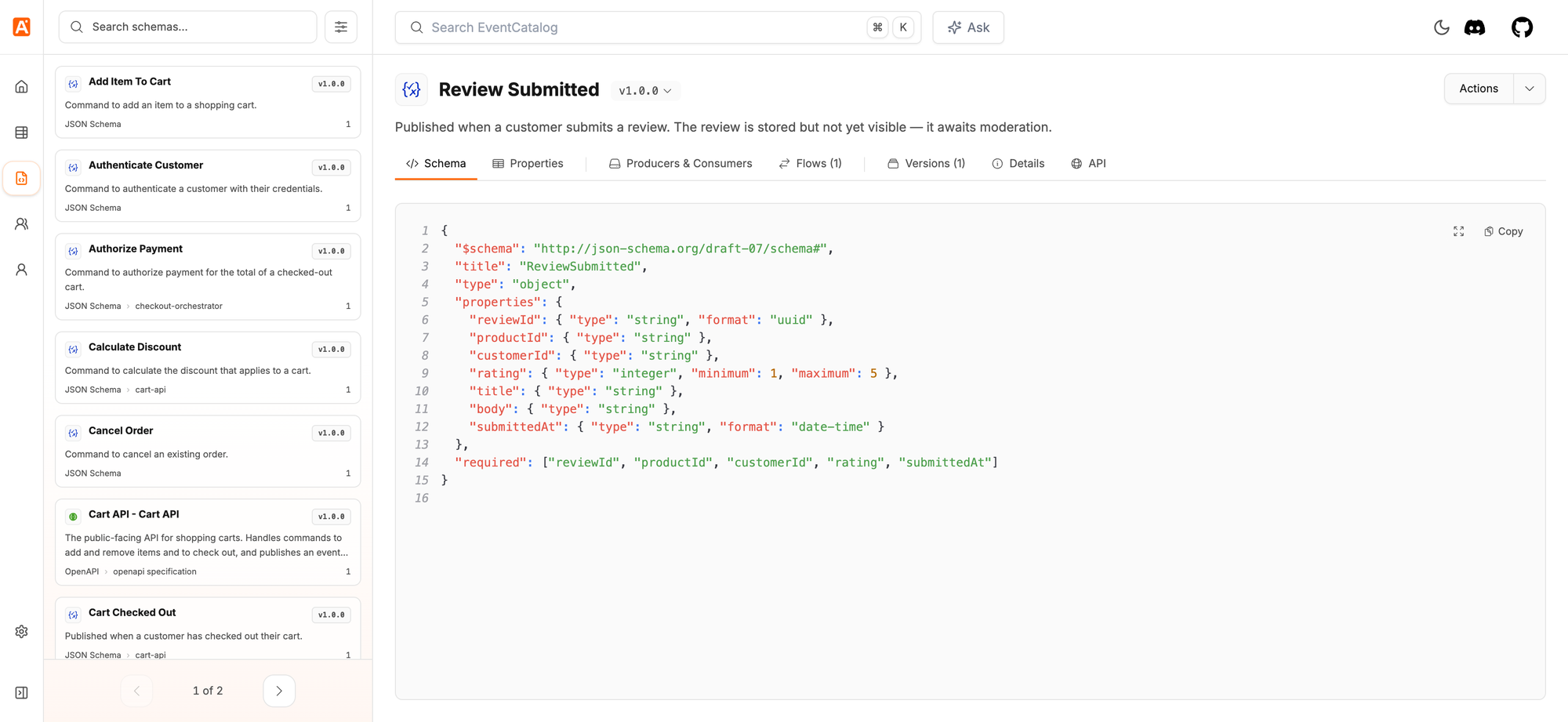Click the openapi specification label
Image resolution: width=1568 pixels, height=722 pixels.
(154, 572)
